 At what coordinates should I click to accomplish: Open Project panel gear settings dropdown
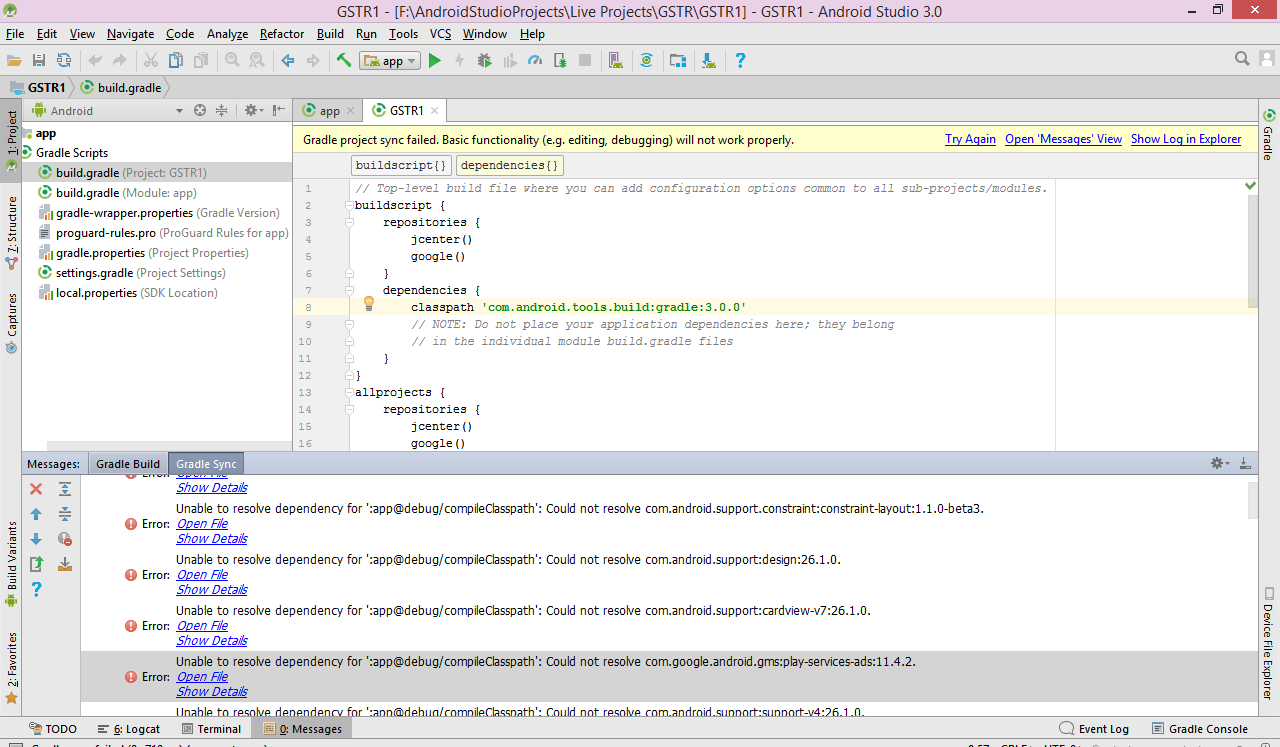pos(253,110)
